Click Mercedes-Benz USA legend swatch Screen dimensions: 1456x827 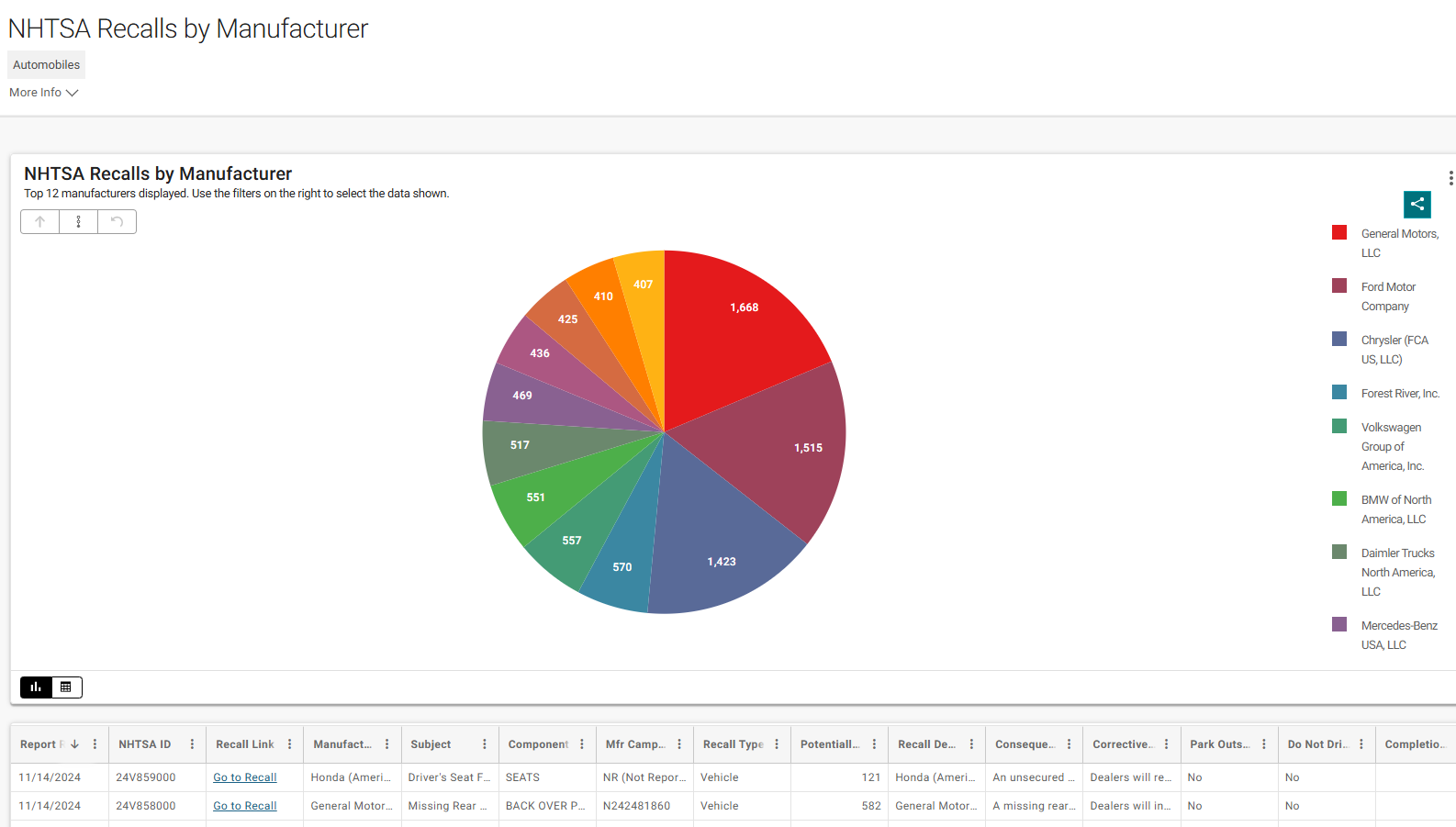tap(1339, 624)
